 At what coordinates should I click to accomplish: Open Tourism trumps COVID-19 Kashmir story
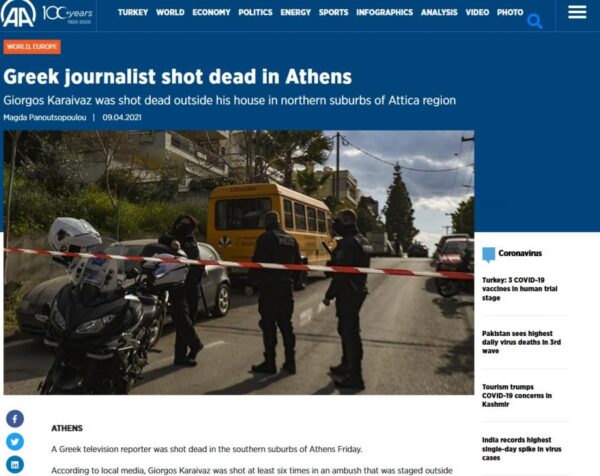click(x=517, y=395)
